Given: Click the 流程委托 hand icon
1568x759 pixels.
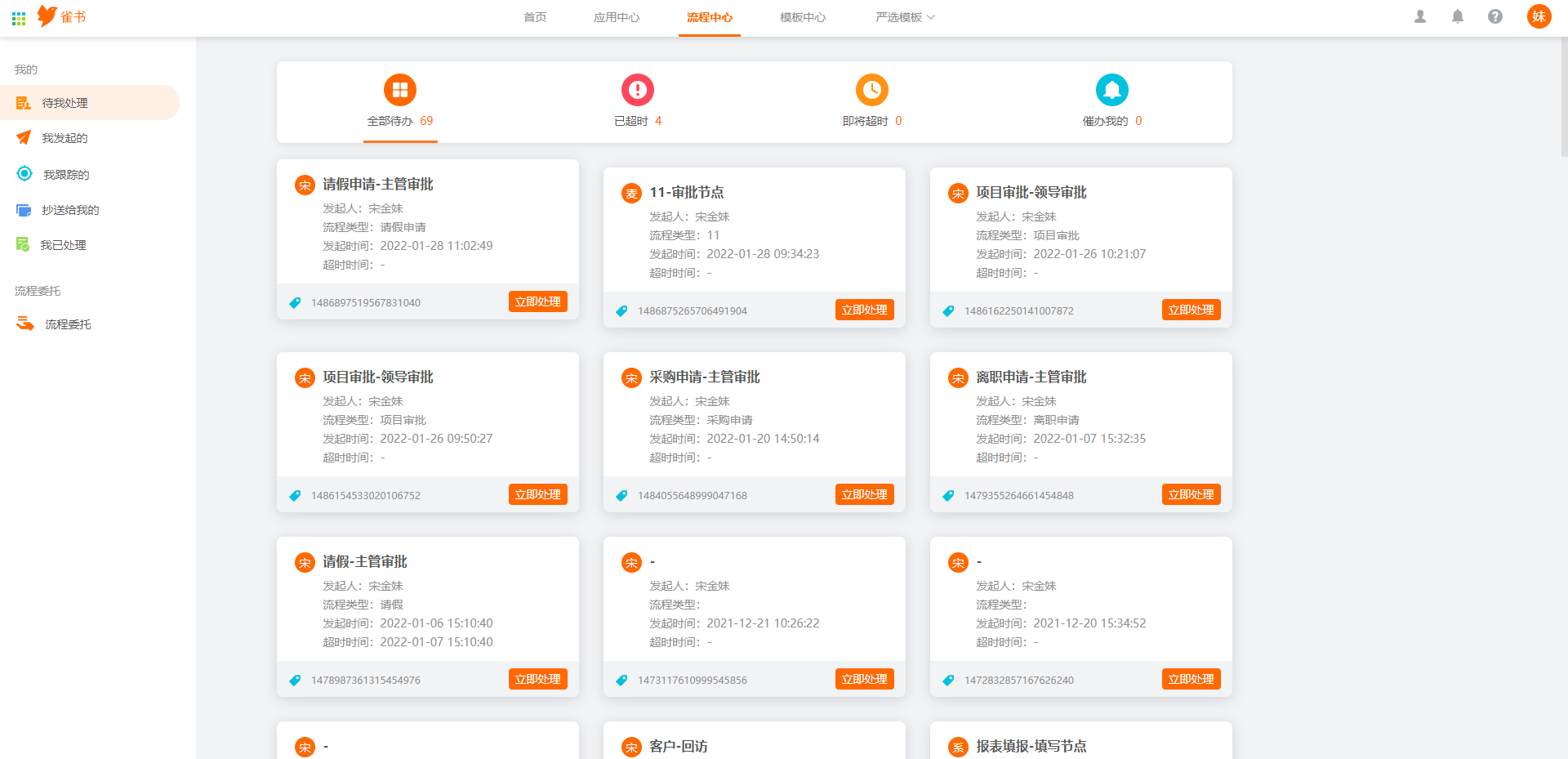Looking at the screenshot, I should [25, 324].
